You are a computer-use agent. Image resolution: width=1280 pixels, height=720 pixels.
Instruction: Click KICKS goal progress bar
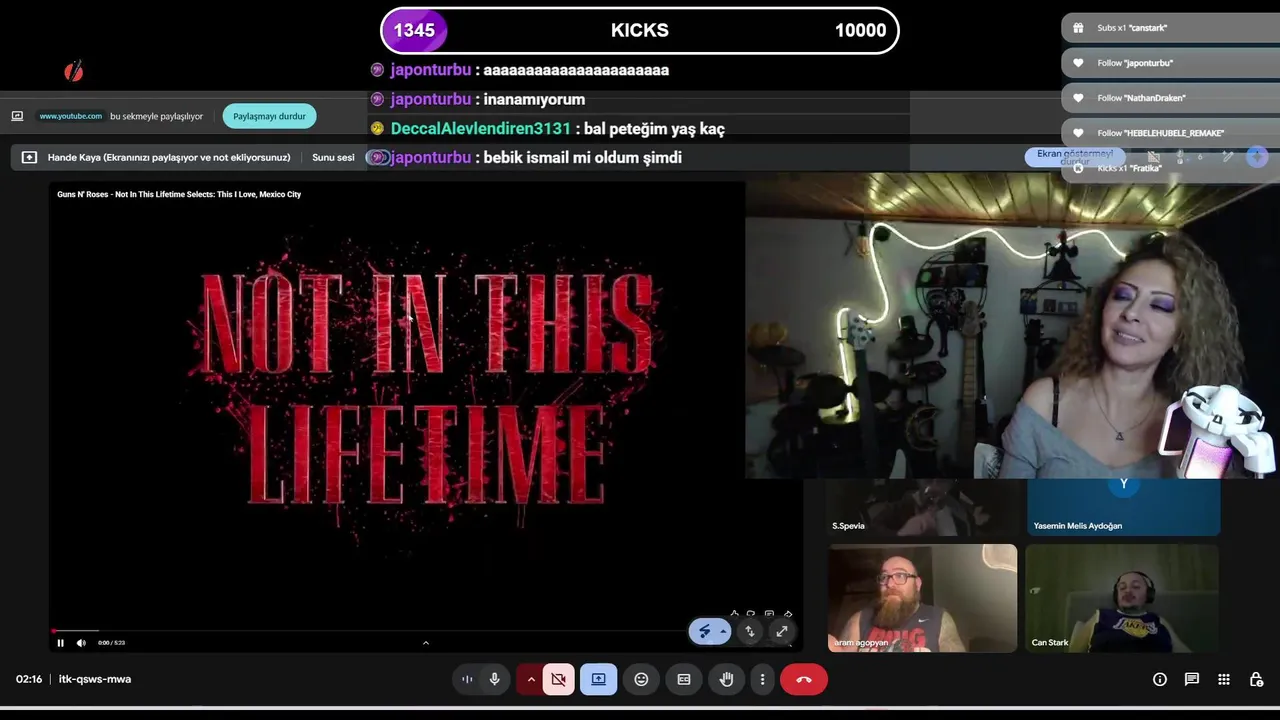coord(640,30)
